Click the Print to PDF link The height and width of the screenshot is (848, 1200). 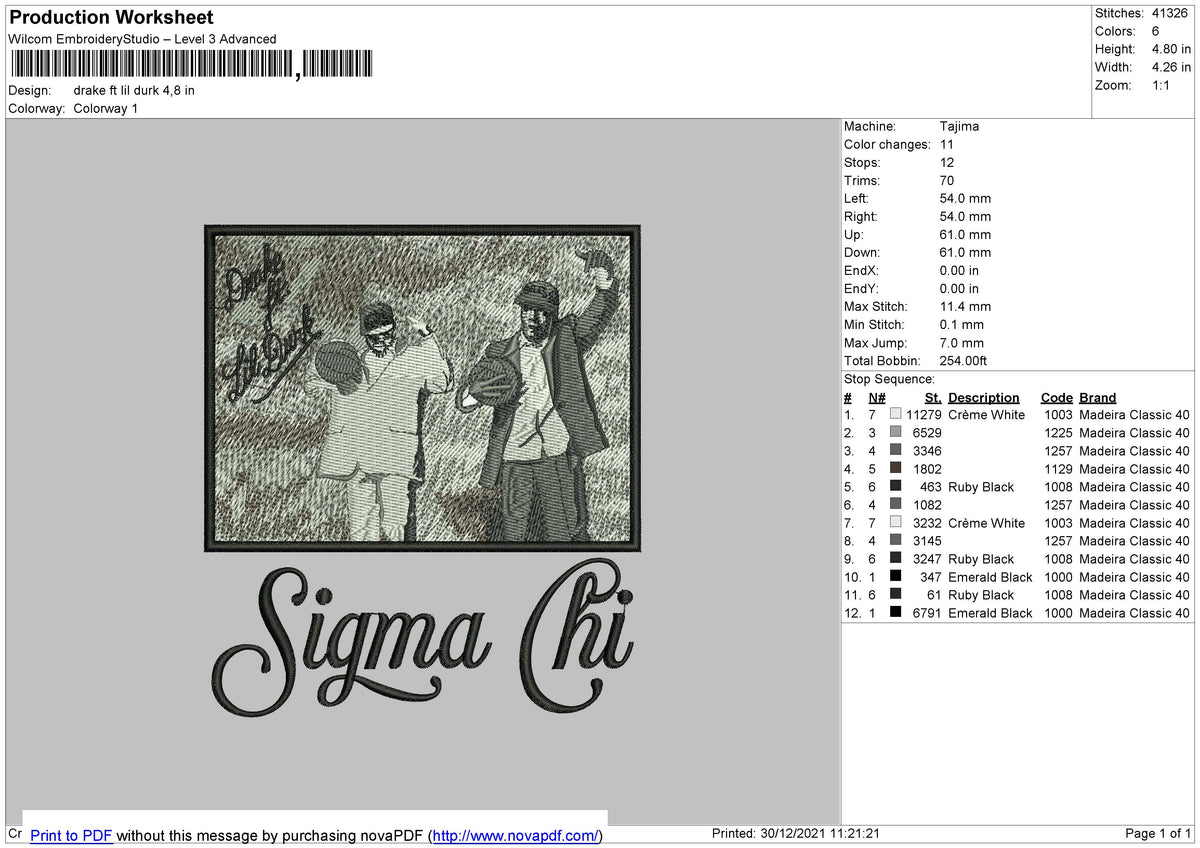(71, 835)
